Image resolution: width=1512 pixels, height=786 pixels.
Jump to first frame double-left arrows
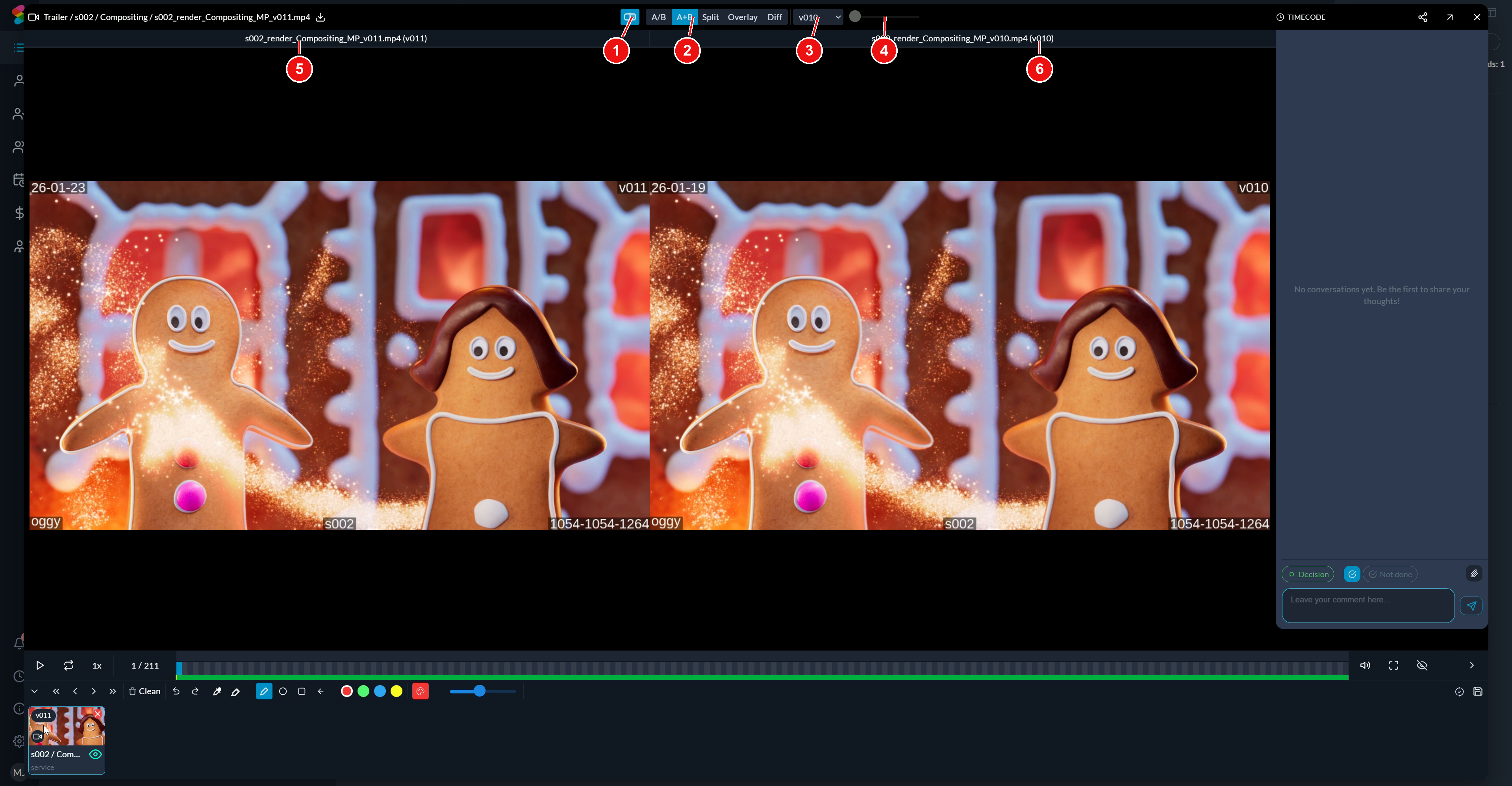pyautogui.click(x=56, y=691)
